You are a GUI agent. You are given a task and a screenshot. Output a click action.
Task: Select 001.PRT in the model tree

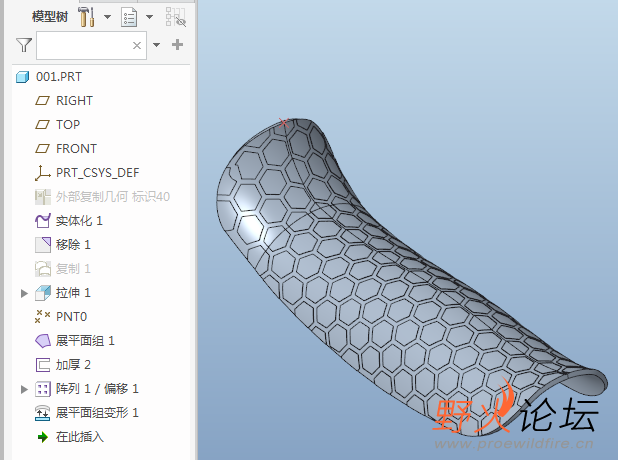coord(59,76)
